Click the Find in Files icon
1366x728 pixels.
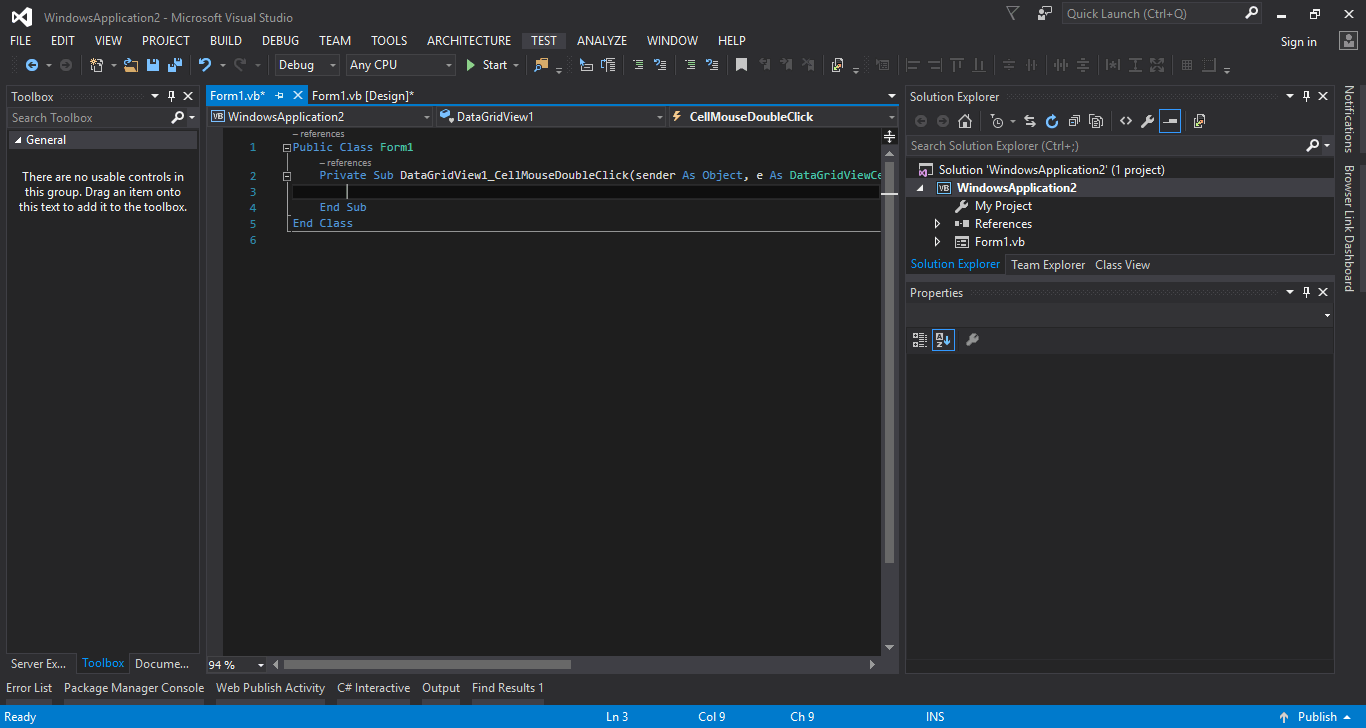(x=541, y=65)
